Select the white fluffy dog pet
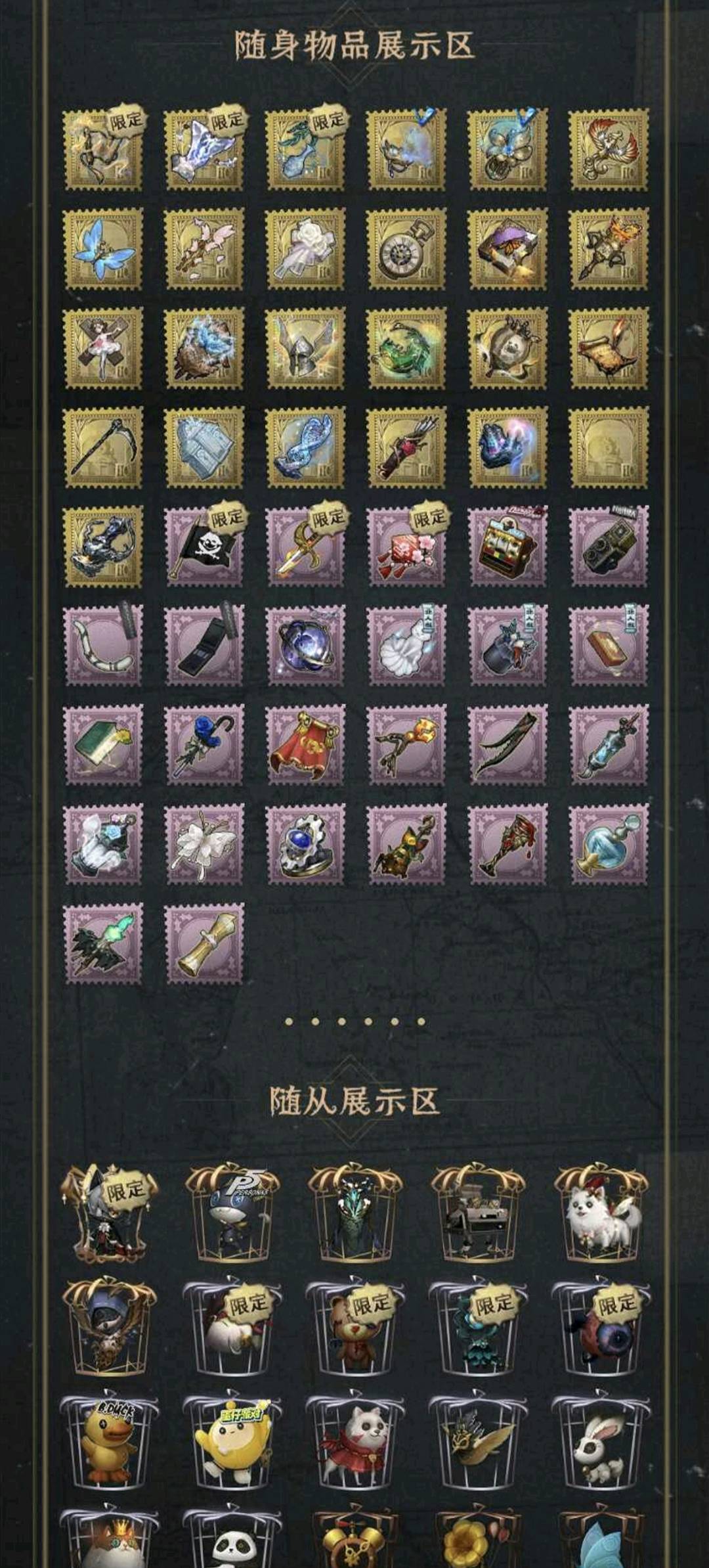 coord(601,1215)
